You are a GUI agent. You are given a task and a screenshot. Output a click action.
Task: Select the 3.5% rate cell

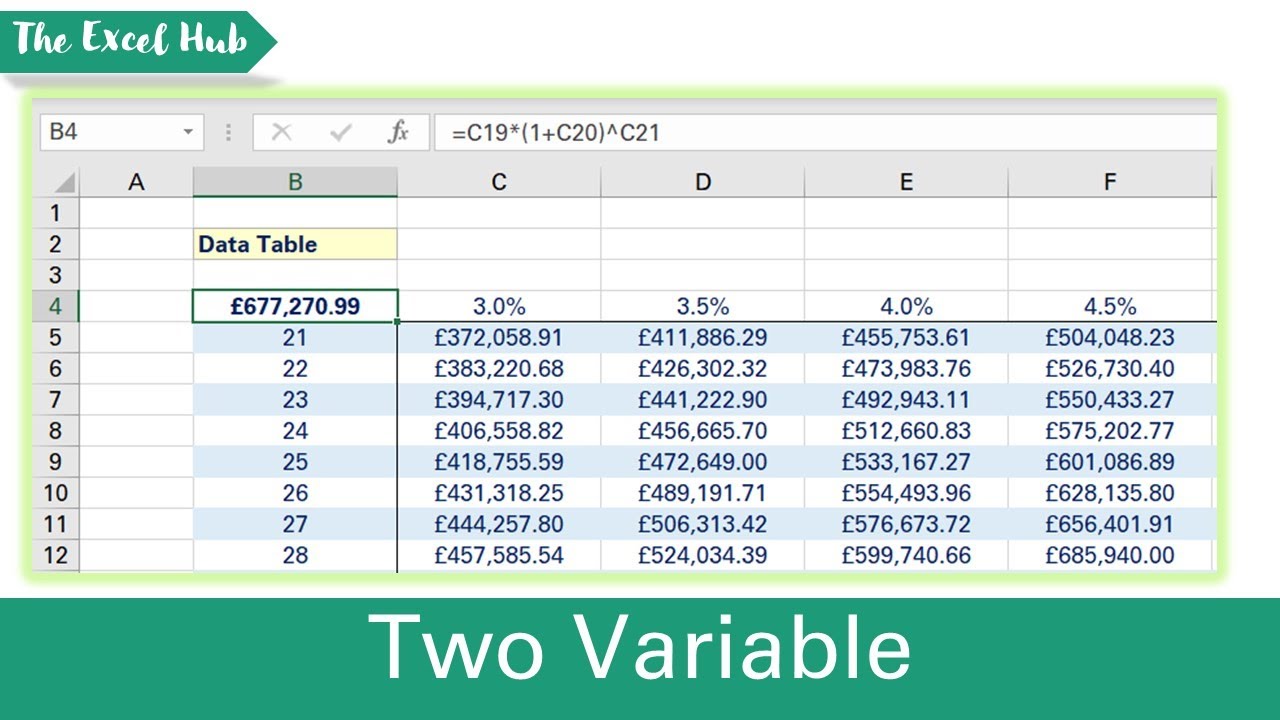703,306
